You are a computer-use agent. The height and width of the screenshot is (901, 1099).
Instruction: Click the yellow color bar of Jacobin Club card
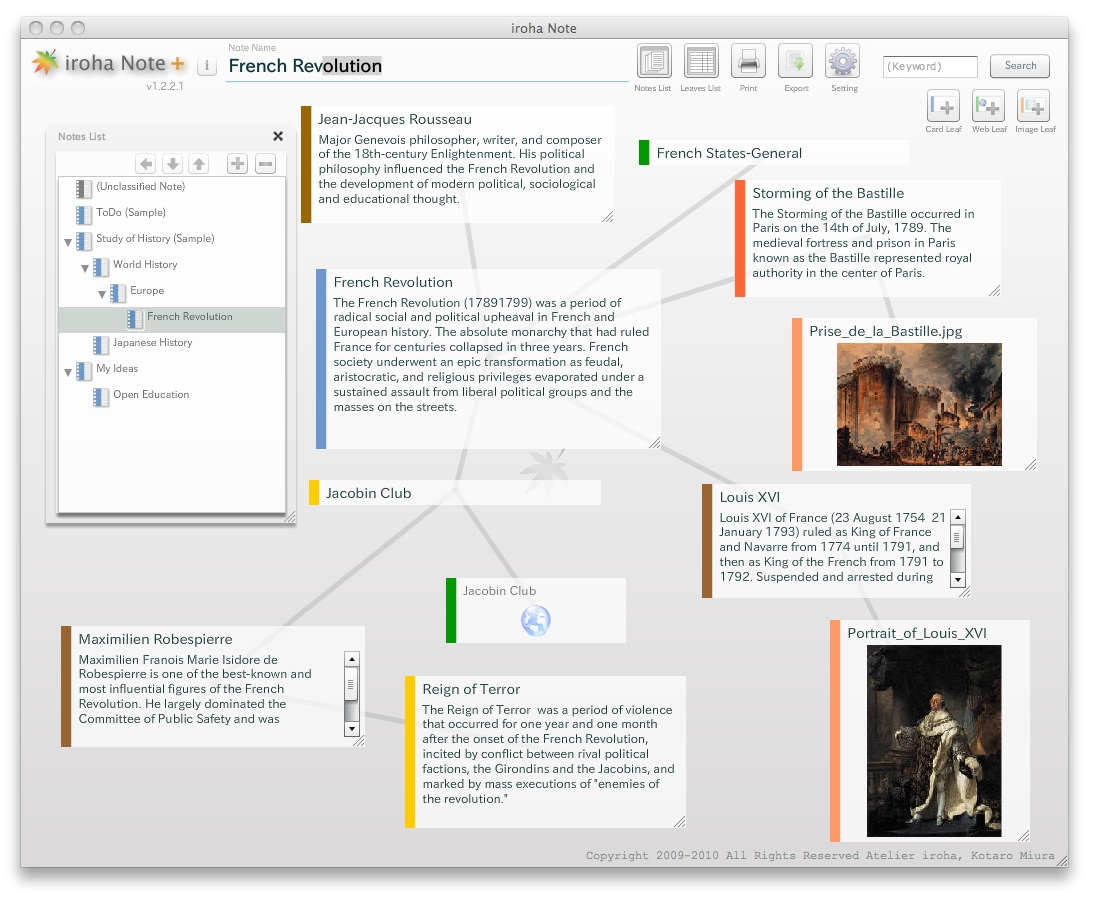point(314,493)
